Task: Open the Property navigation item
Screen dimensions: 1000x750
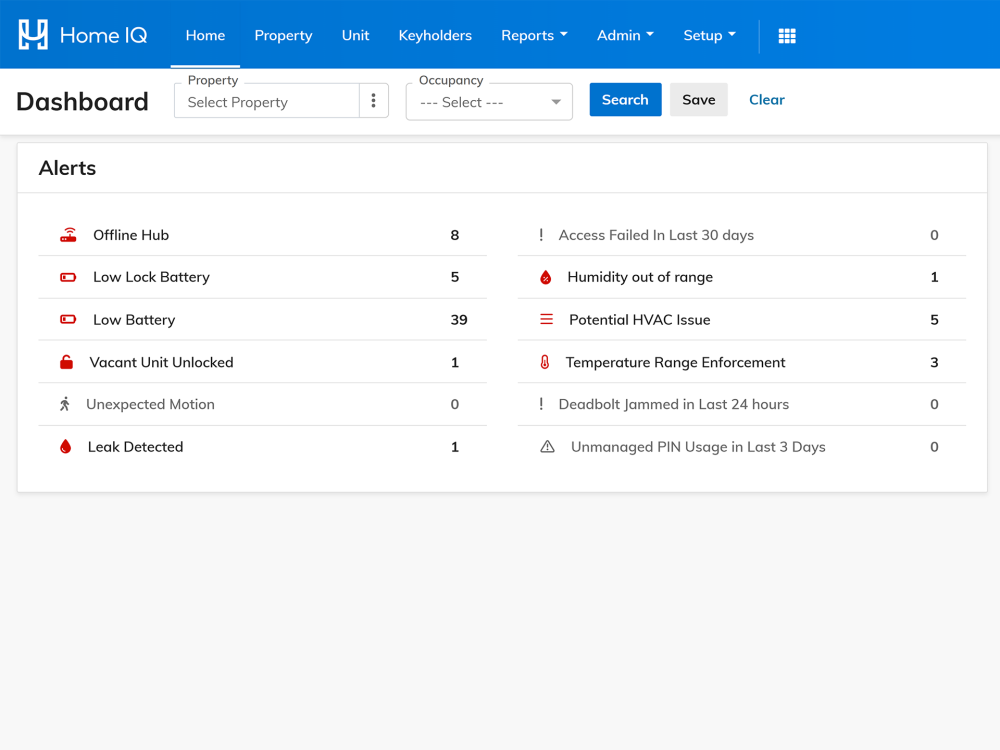Action: 283,36
